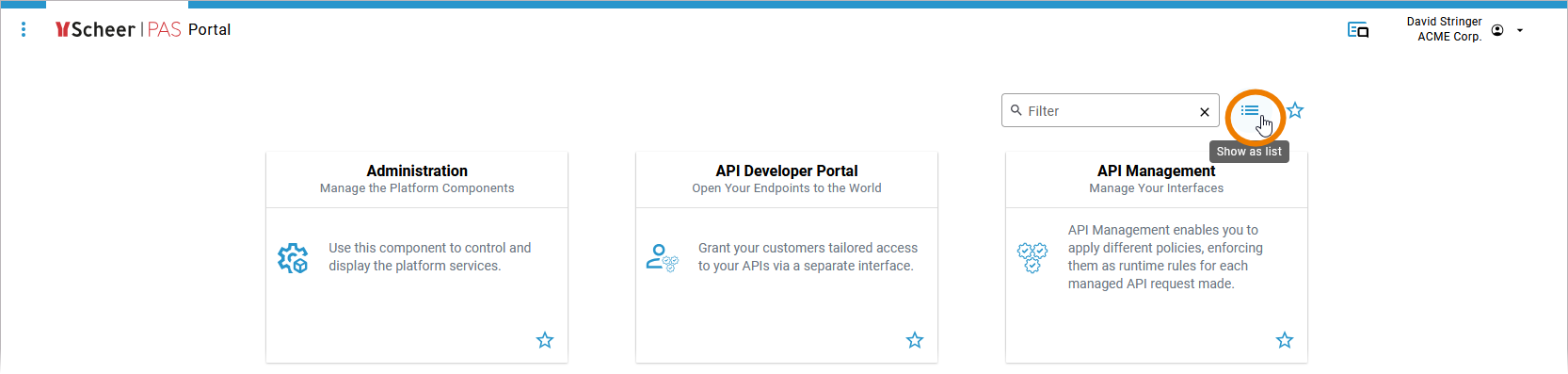Open the API Developer Portal tile title
The width and height of the screenshot is (1568, 374).
pos(787,171)
